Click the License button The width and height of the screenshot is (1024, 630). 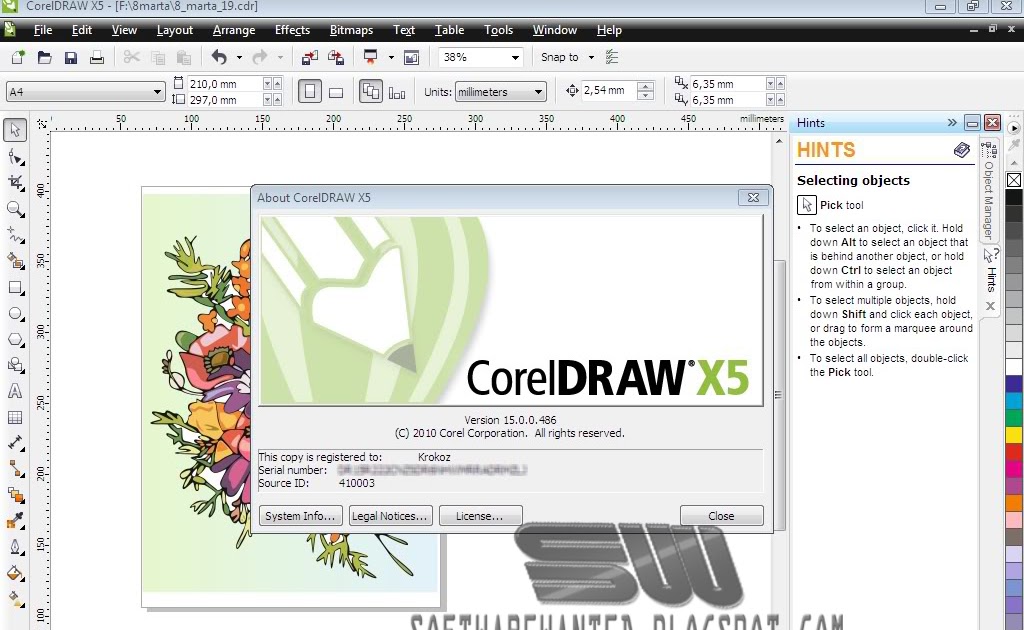(480, 516)
